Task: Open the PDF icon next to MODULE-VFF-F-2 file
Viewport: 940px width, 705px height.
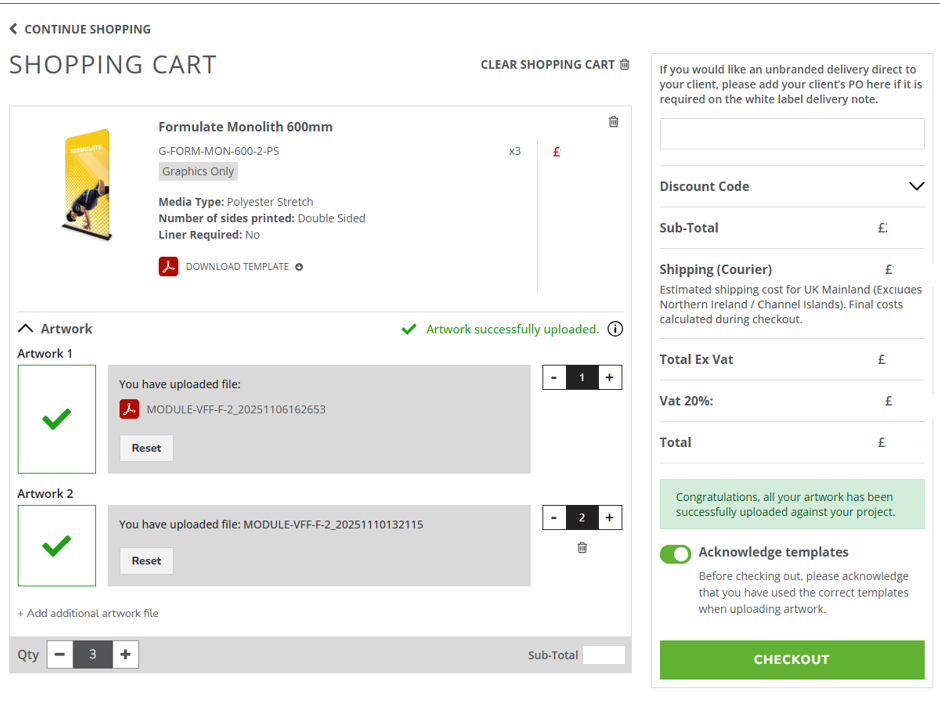Action: point(131,408)
